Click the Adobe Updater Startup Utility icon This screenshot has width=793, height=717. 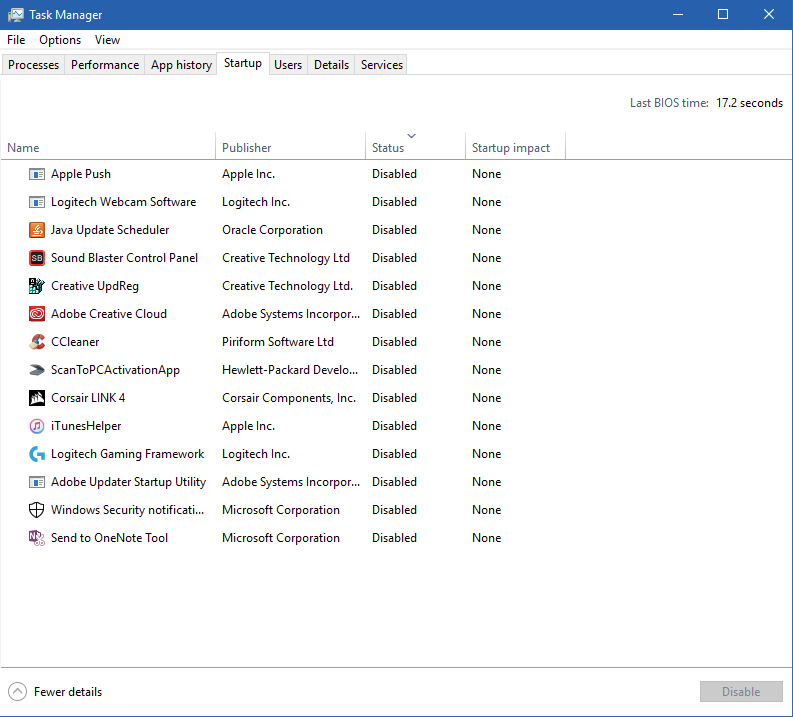tap(36, 482)
